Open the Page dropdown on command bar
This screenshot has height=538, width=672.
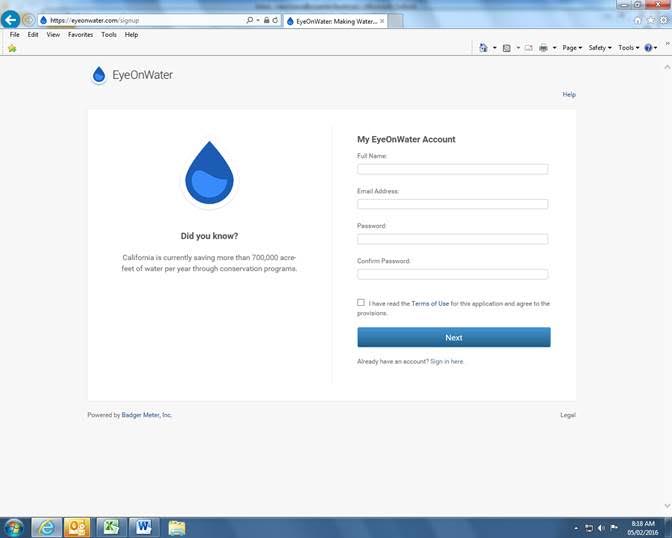point(572,48)
